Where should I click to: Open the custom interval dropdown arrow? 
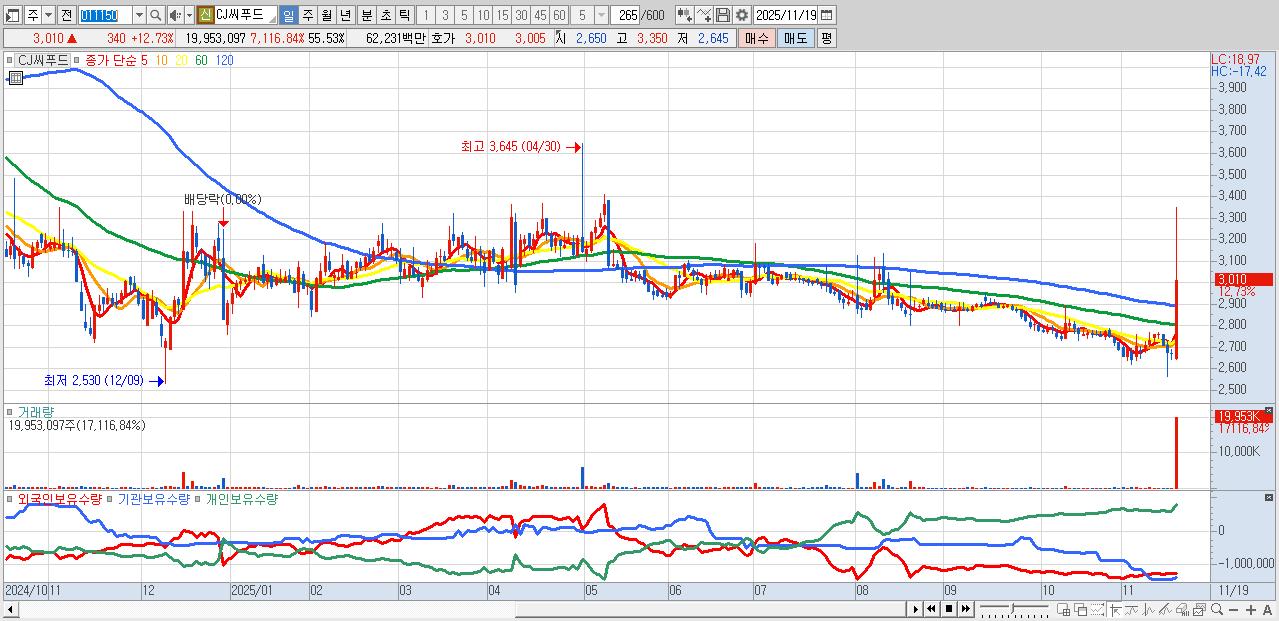(600, 15)
